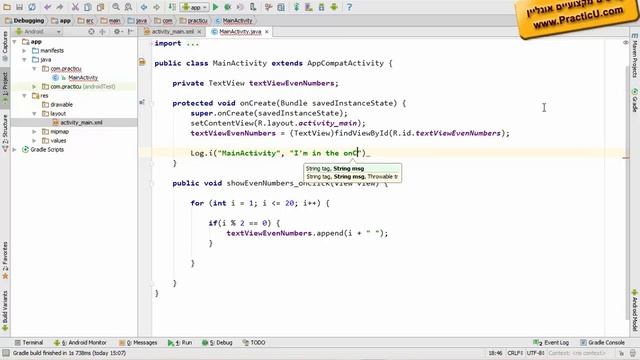Toggle the Favorites tool window
The height and width of the screenshot is (360, 640).
click(5, 260)
